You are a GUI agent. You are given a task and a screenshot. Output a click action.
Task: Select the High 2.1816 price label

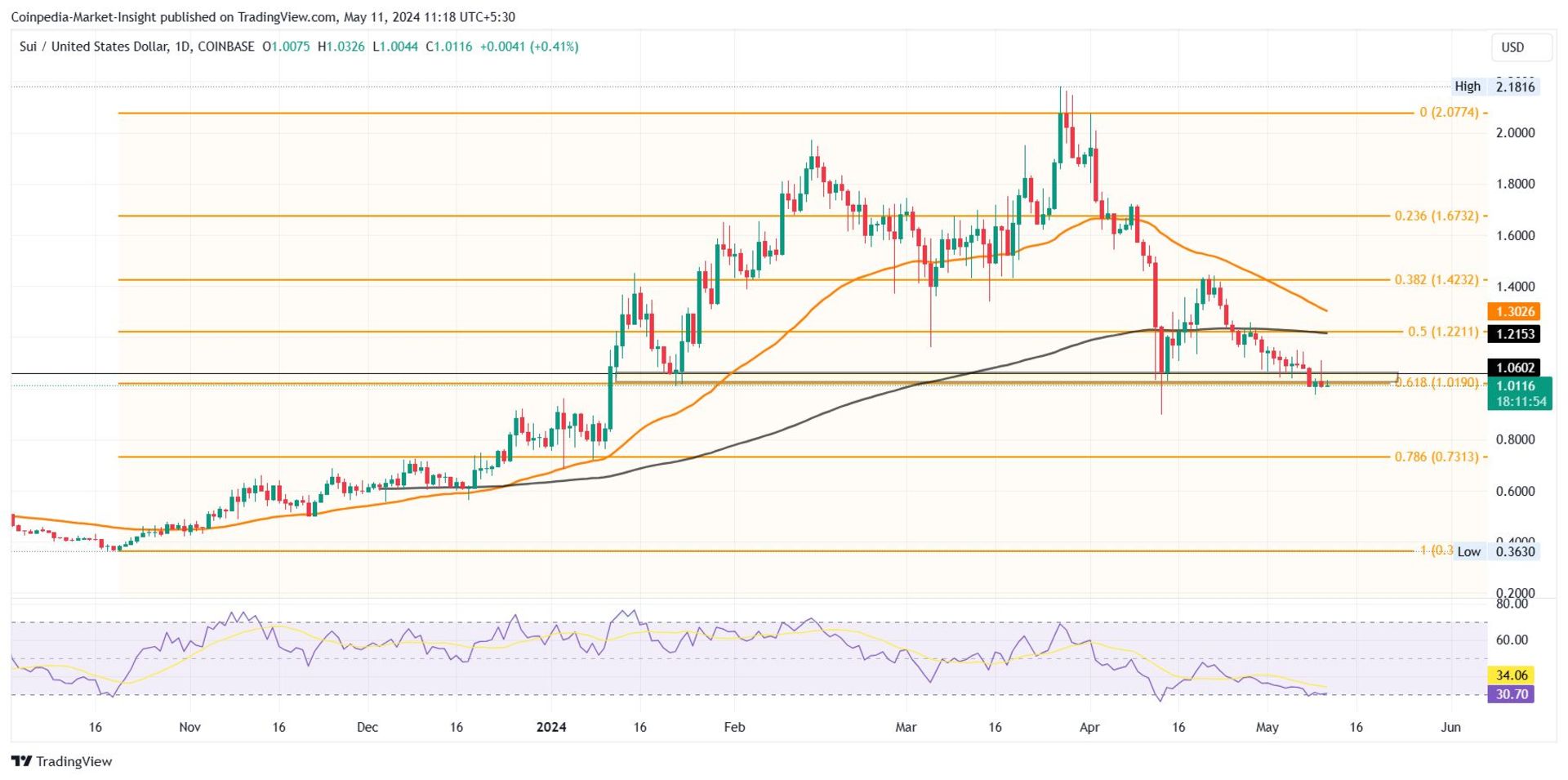[x=1495, y=87]
